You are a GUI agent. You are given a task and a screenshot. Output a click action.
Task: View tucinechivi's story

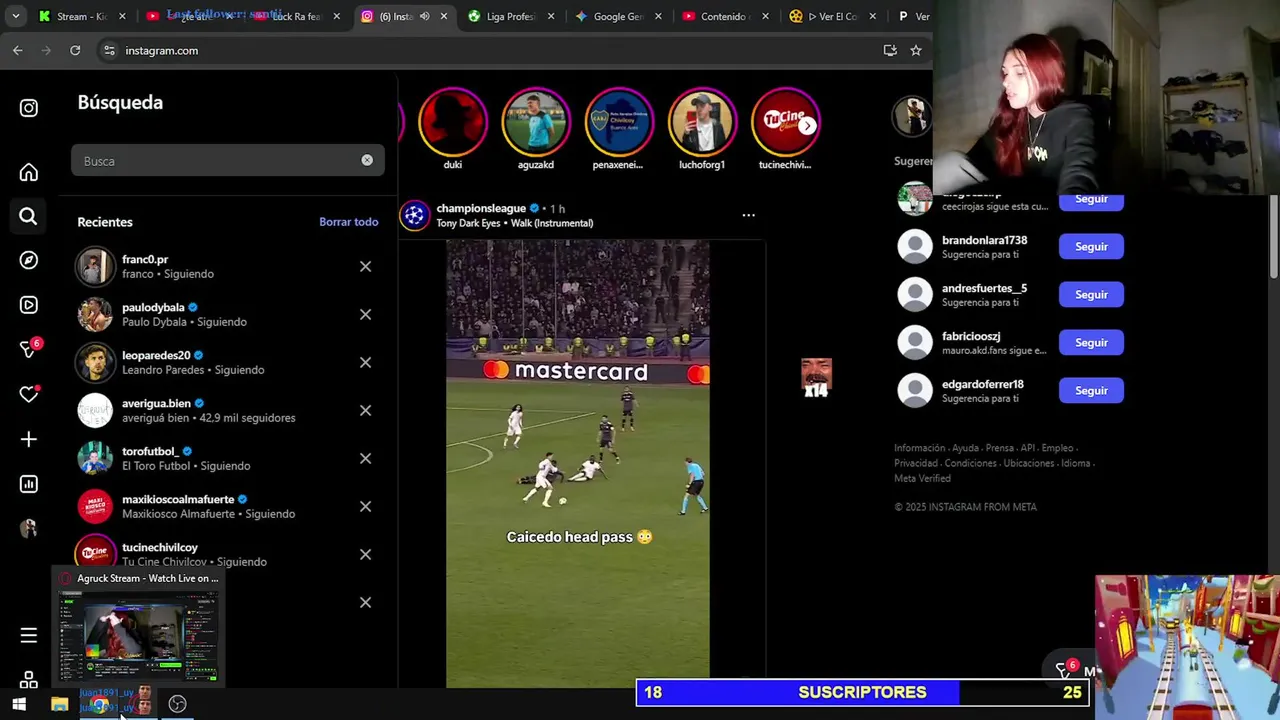coord(785,123)
